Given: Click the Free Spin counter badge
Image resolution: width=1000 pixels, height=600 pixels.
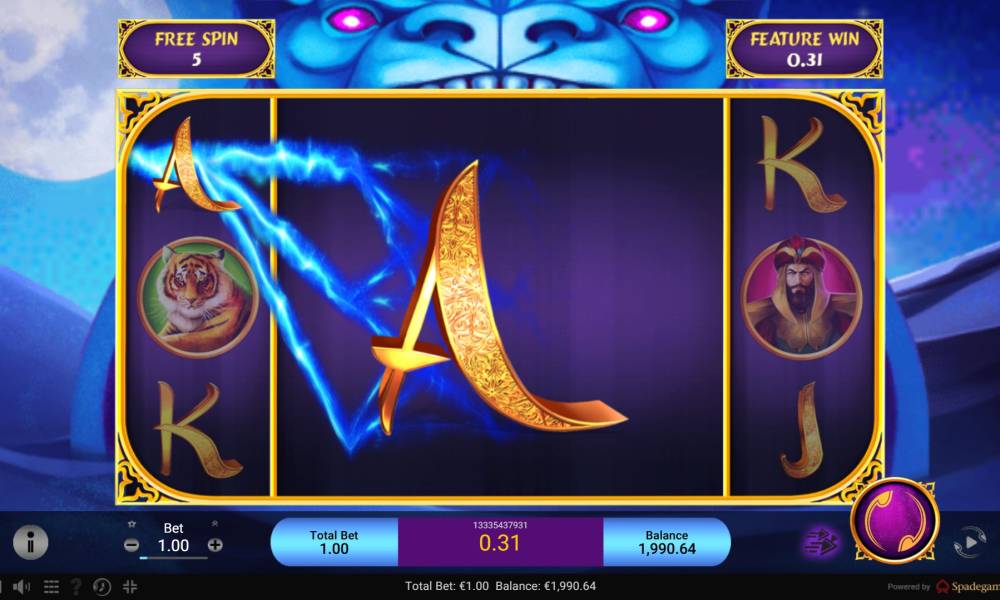Looking at the screenshot, I should point(196,48).
